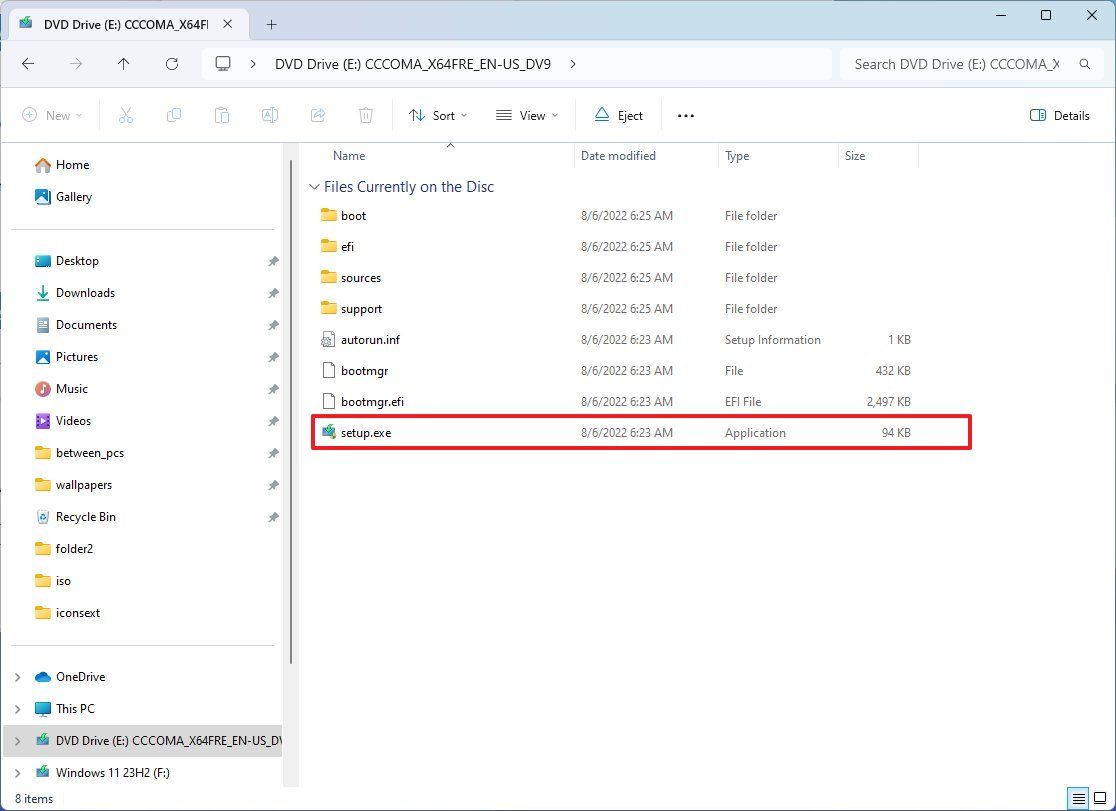The image size is (1116, 811).
Task: Click the Share icon in the toolbar
Action: coord(318,115)
